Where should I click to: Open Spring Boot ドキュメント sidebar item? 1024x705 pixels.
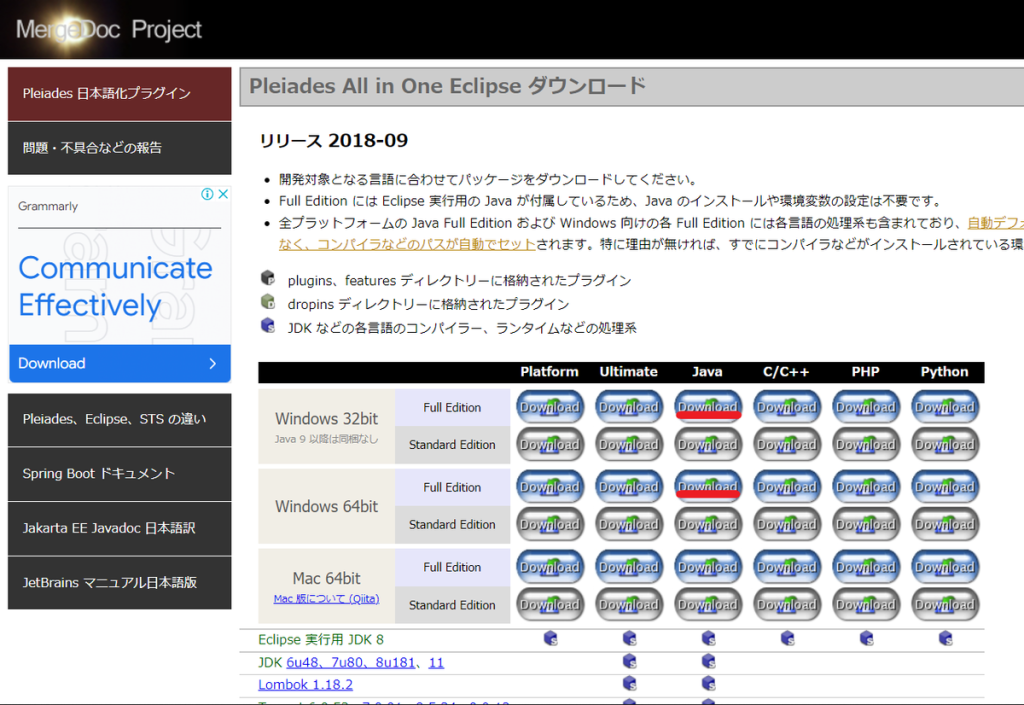119,474
